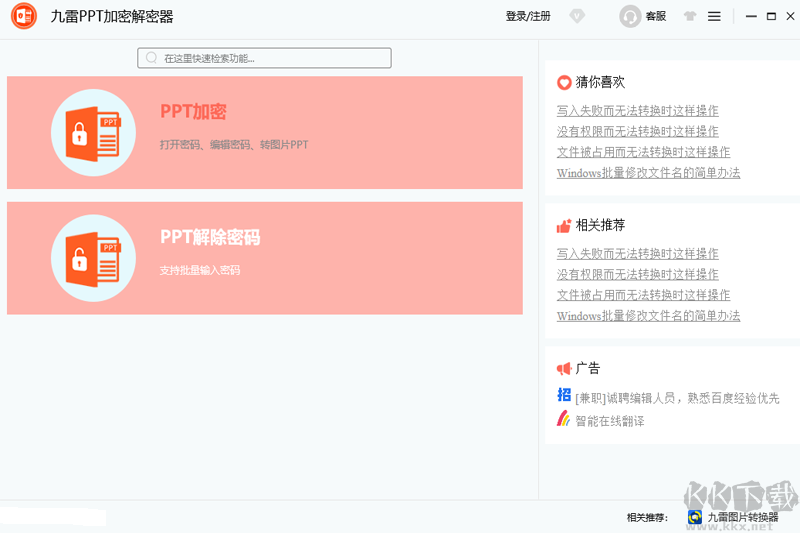Click the 九雷图片转换器 icon in footer

click(694, 517)
